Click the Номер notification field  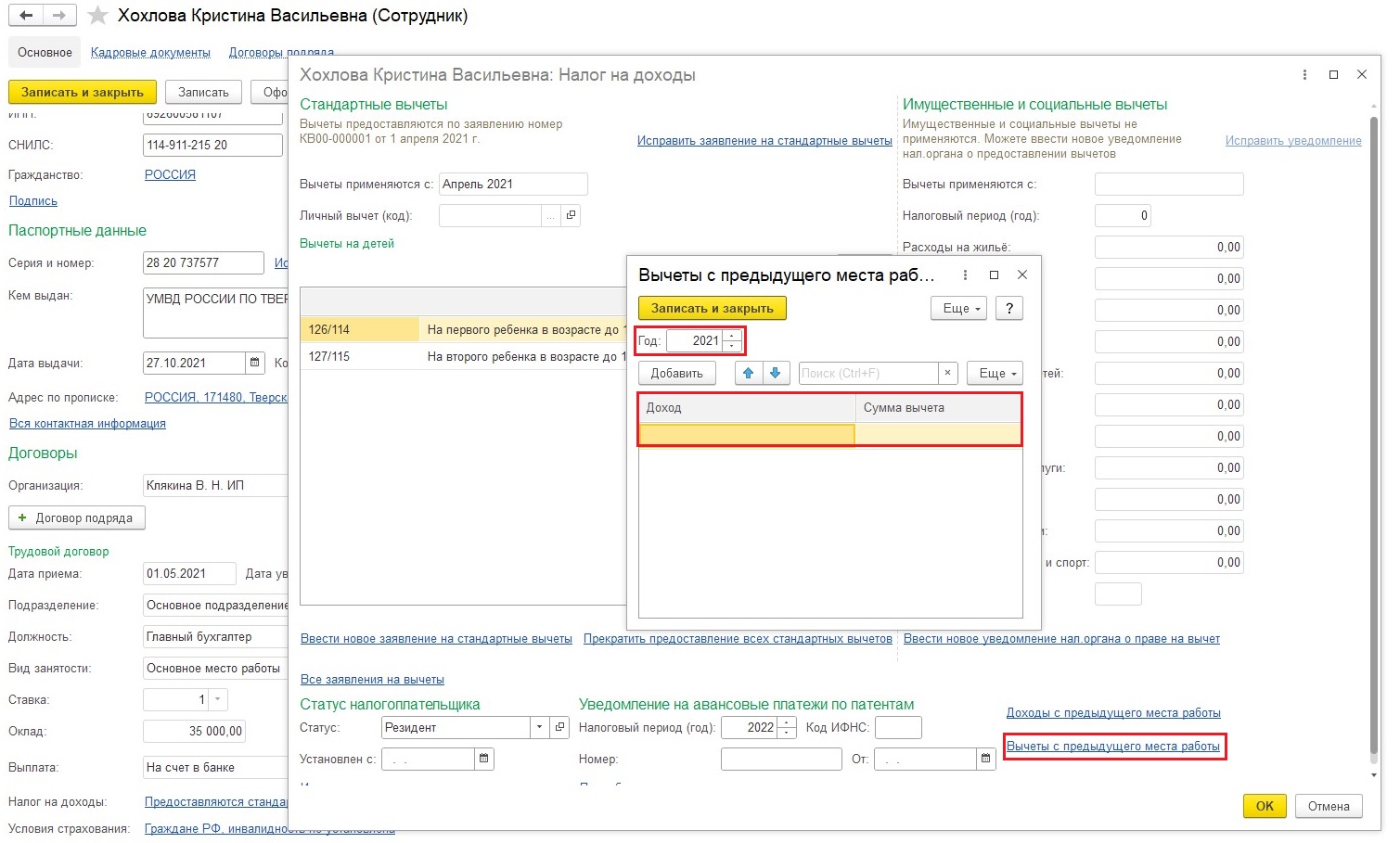781,759
